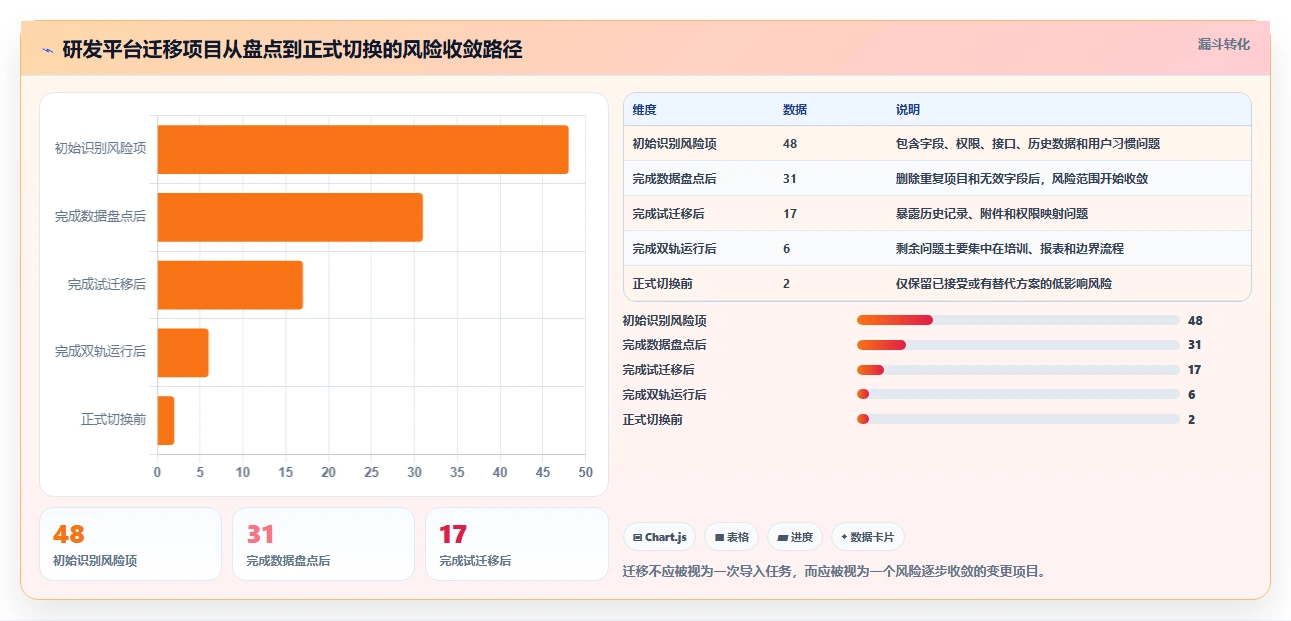Click progress list label 初始识别风险项
Viewport: 1291px width, 621px height.
(665, 321)
